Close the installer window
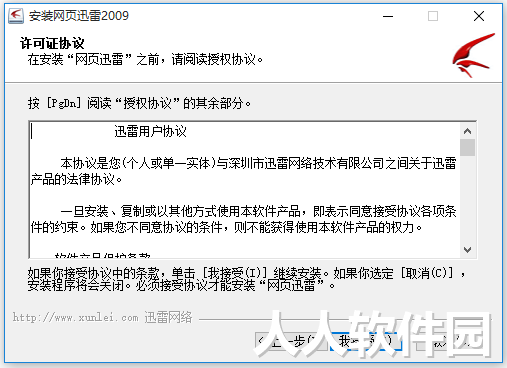Viewport: 507px width, 368px height. pyautogui.click(x=479, y=16)
